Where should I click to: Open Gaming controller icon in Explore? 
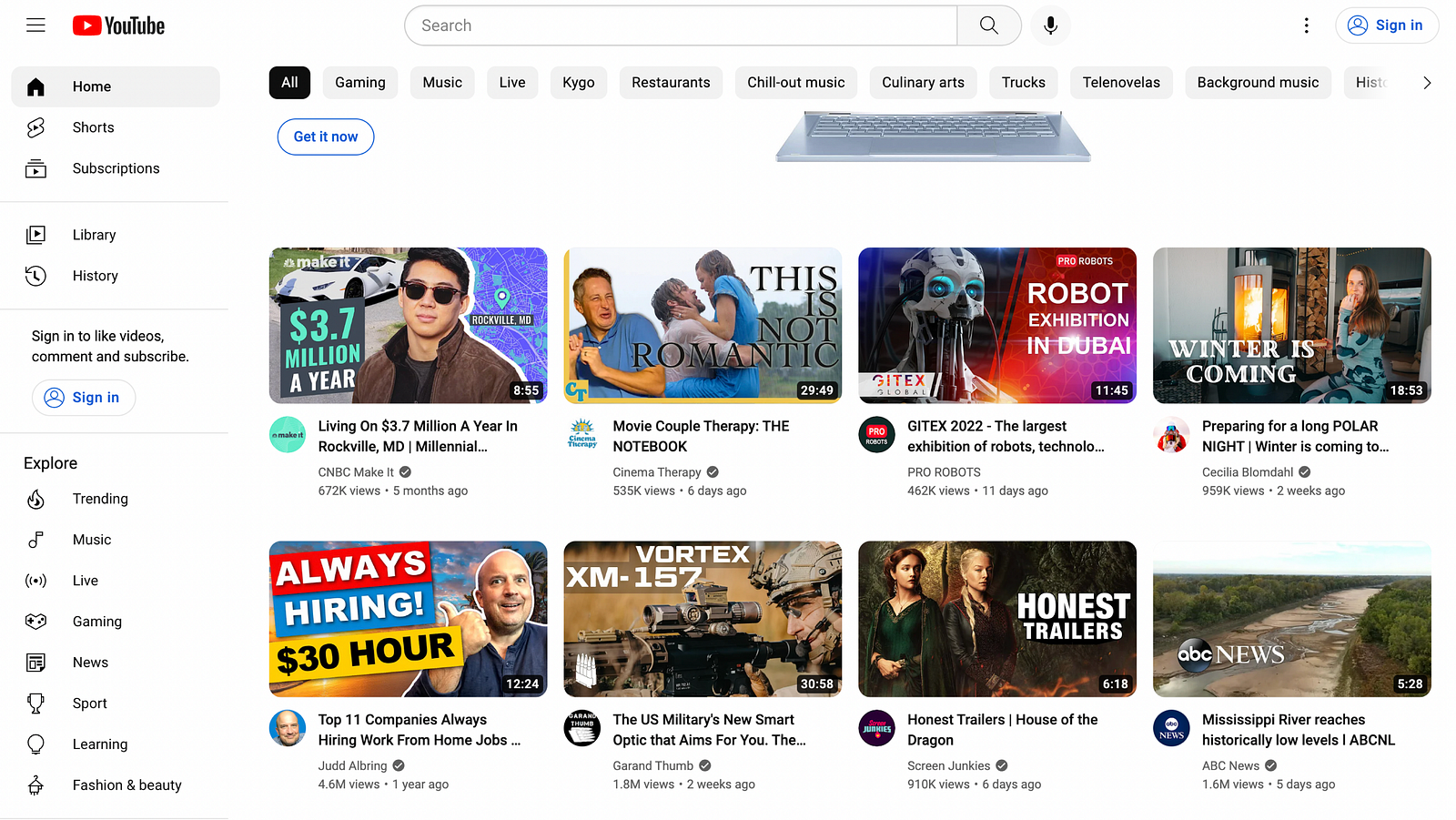tap(35, 622)
